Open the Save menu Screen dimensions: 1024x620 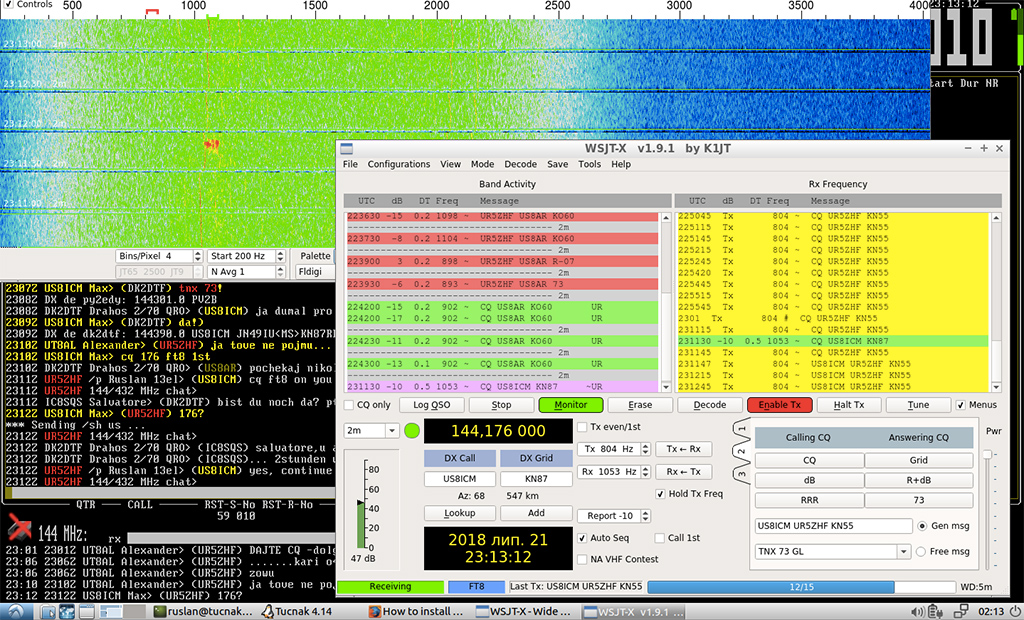tap(558, 164)
